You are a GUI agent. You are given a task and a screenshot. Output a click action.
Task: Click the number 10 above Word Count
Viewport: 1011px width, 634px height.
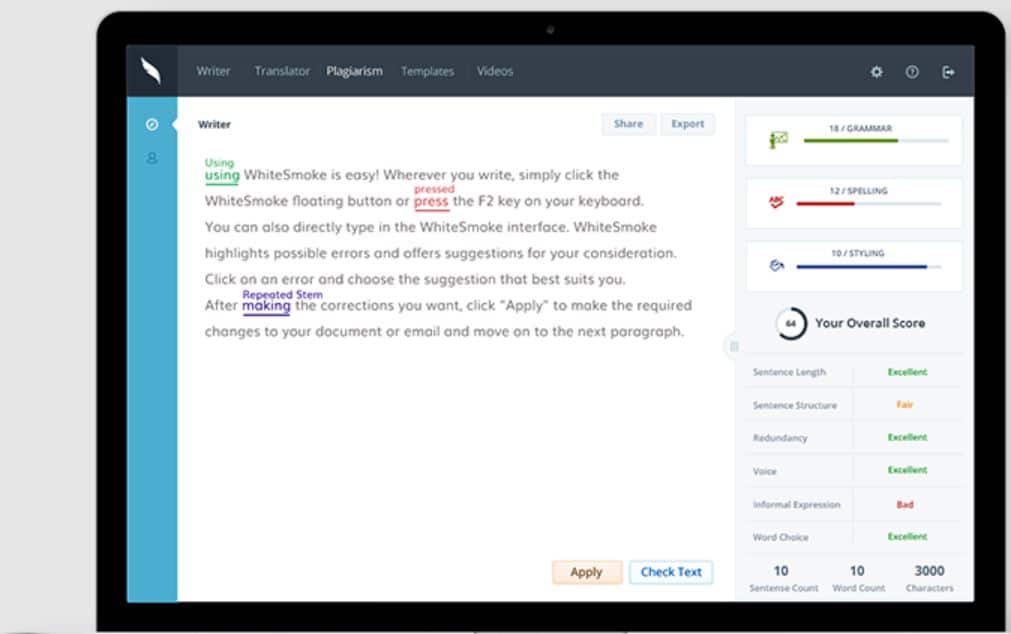857,571
